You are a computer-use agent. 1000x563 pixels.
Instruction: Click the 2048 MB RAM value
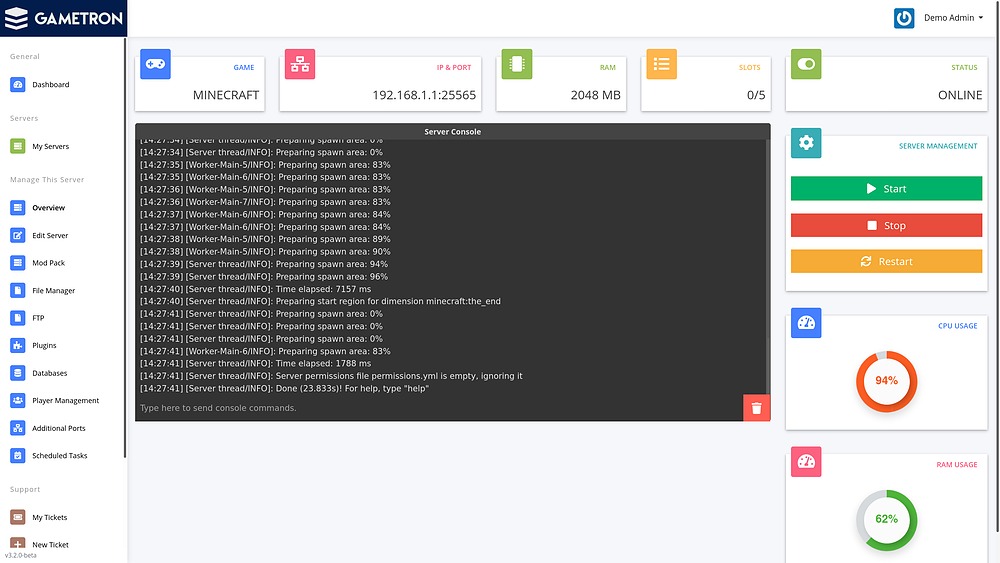(x=596, y=95)
